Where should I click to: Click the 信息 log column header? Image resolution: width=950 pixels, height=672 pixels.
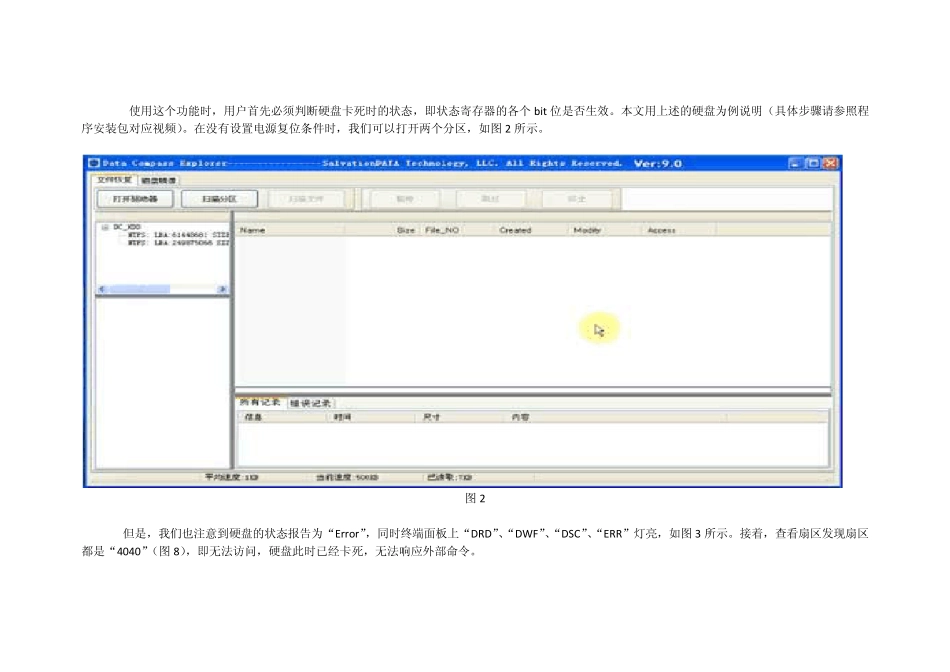[284, 417]
